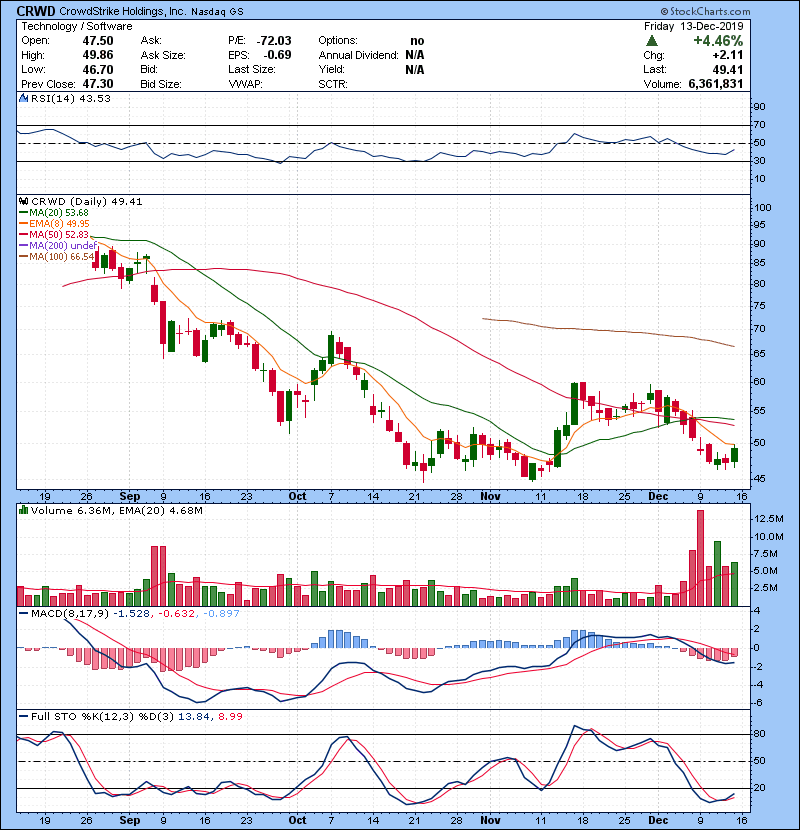Click the Full STO legend line marker
This screenshot has height=830, width=800.
point(23,717)
